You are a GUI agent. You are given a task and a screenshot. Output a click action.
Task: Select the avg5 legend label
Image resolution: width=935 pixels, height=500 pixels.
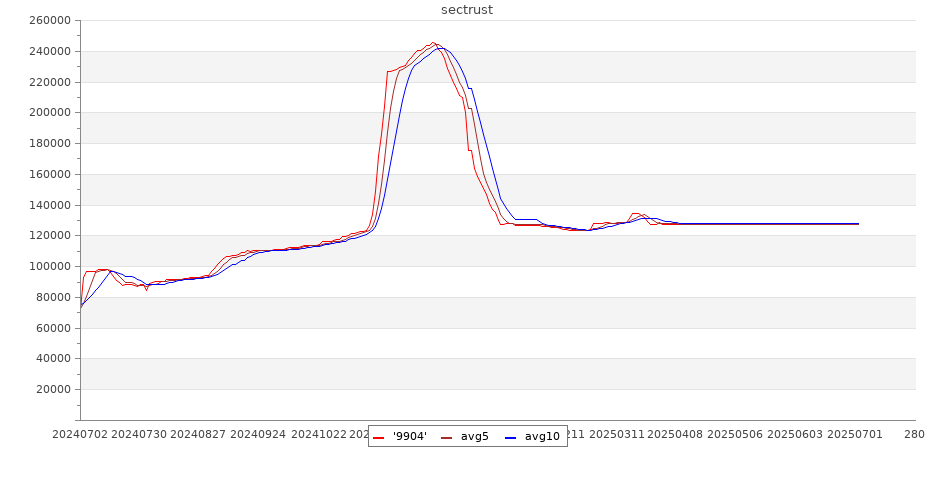tap(474, 436)
